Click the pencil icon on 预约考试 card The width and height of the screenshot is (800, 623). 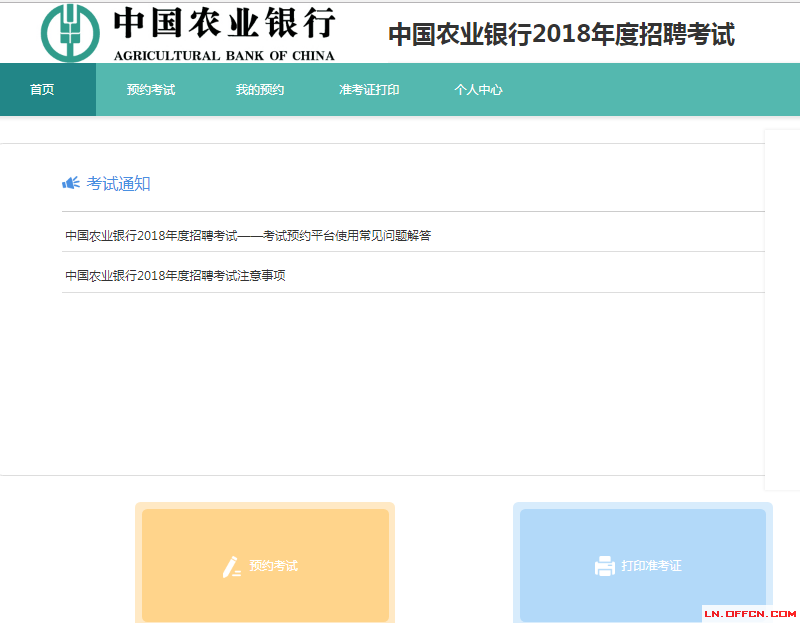pos(232,566)
